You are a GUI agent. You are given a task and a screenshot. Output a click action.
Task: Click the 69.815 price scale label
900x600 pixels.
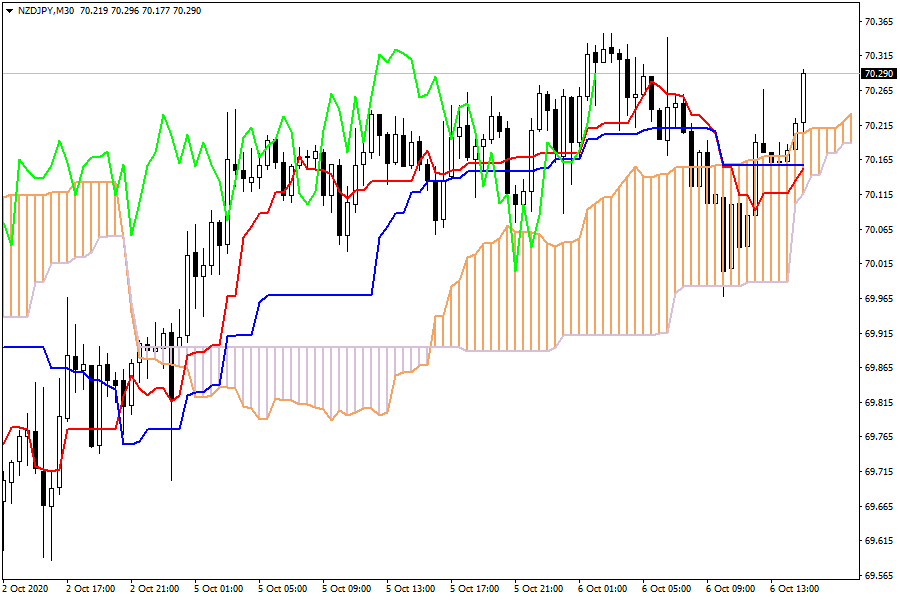click(878, 402)
